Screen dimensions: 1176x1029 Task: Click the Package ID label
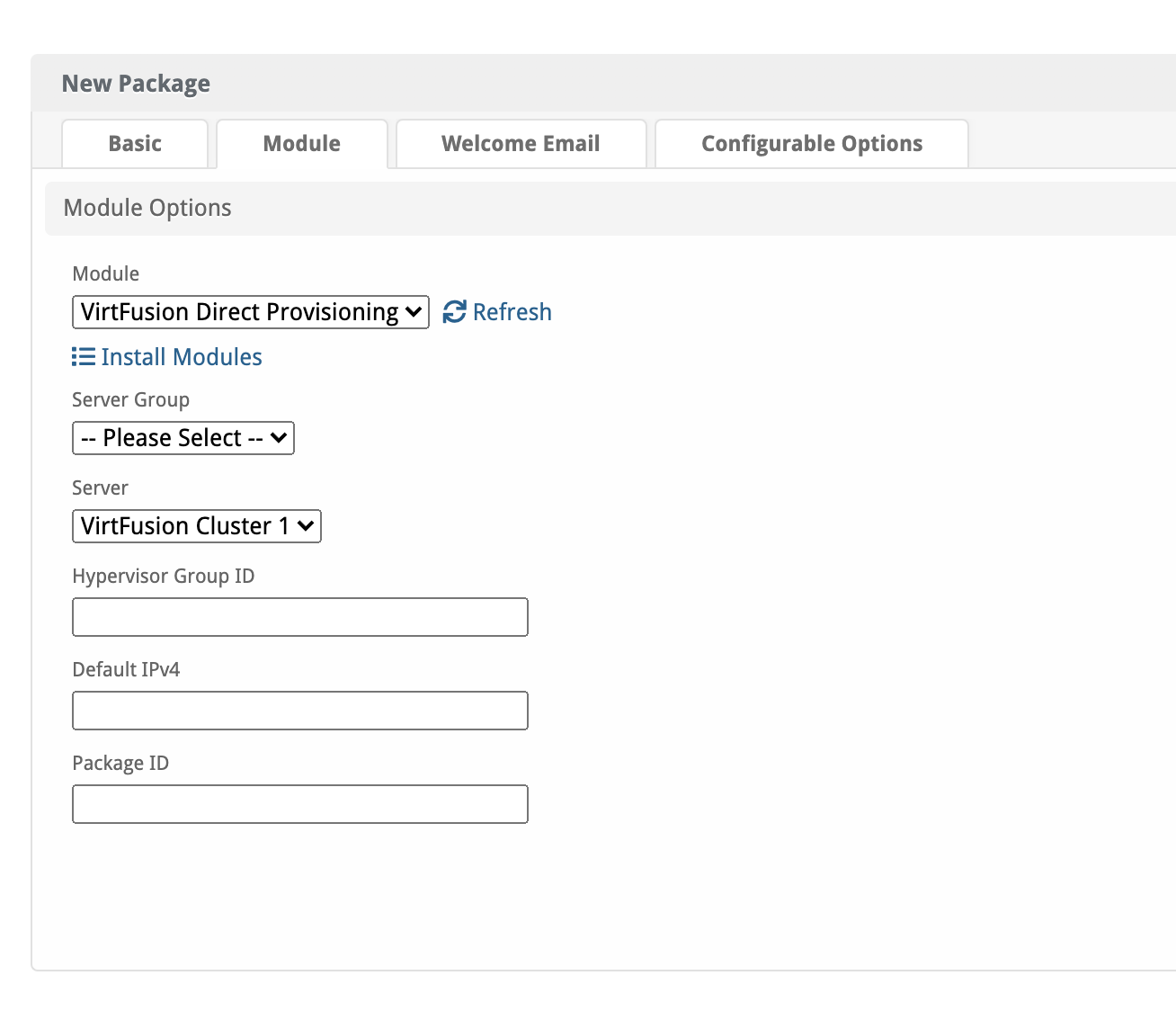click(x=120, y=763)
